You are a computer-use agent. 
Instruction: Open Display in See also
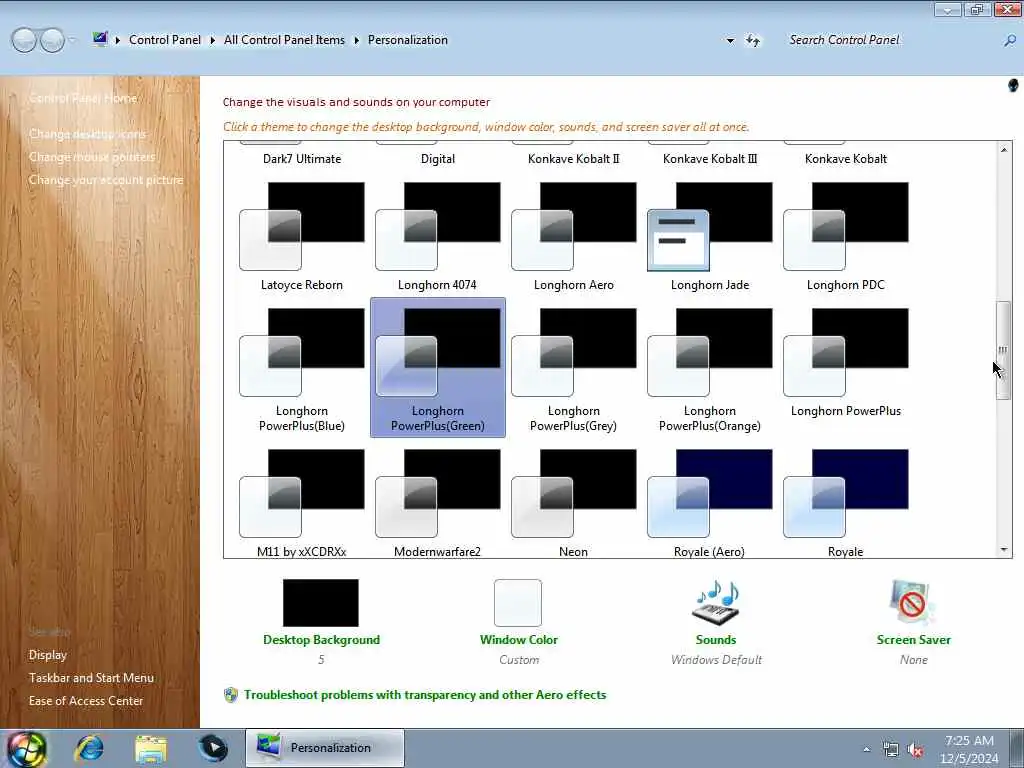pos(48,655)
